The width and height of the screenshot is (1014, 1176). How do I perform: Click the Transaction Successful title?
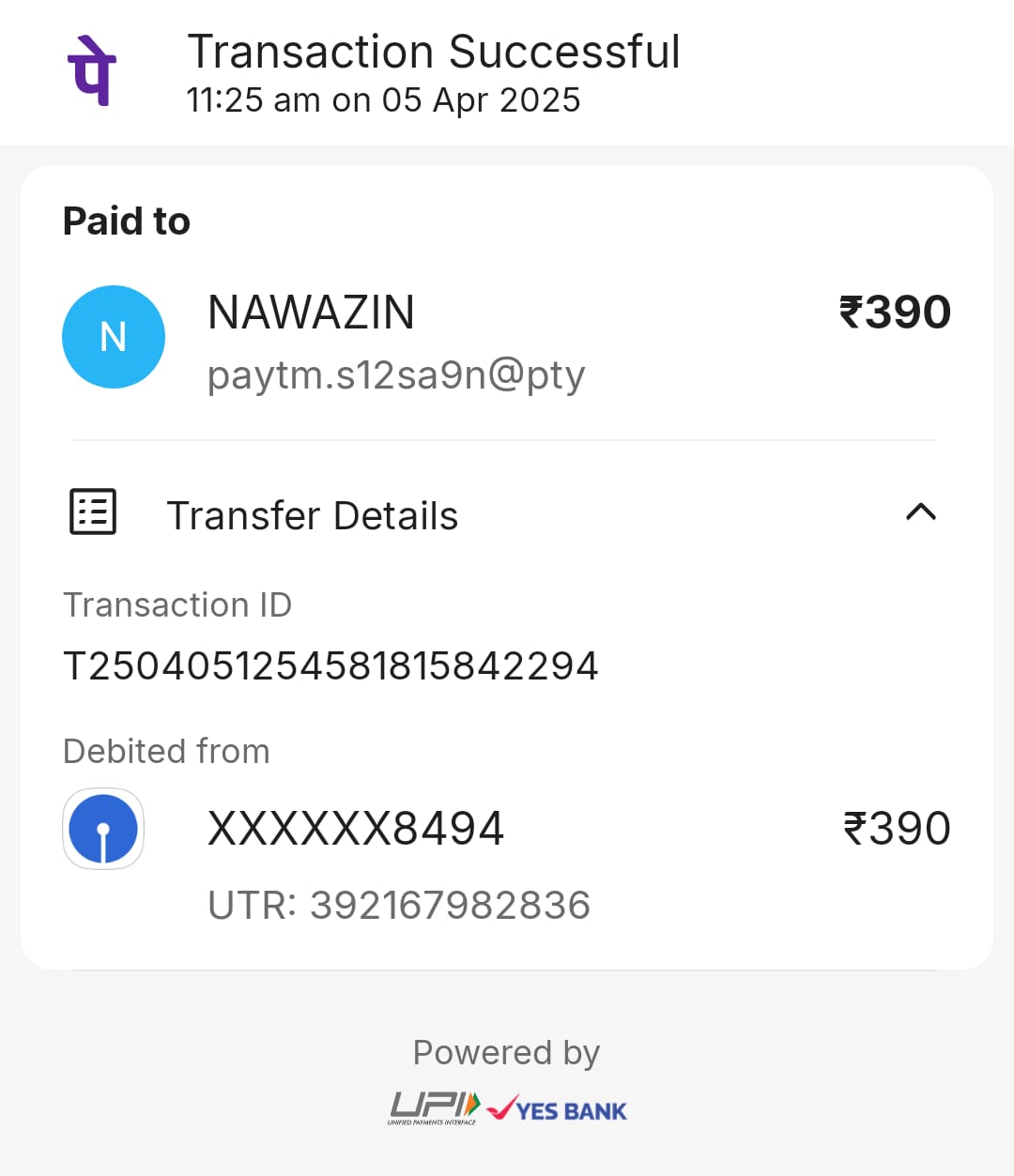(434, 52)
